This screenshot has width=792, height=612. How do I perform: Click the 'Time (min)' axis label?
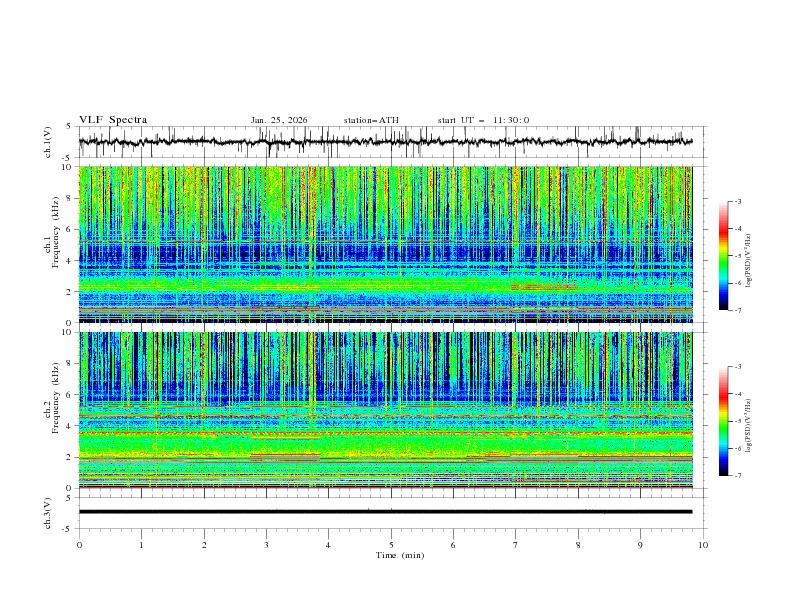tap(400, 555)
